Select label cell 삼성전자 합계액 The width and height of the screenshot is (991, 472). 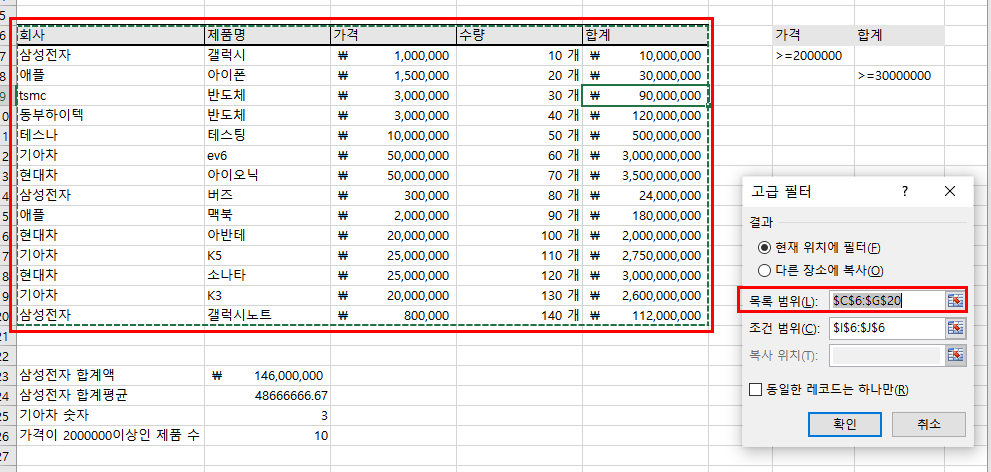click(x=111, y=376)
